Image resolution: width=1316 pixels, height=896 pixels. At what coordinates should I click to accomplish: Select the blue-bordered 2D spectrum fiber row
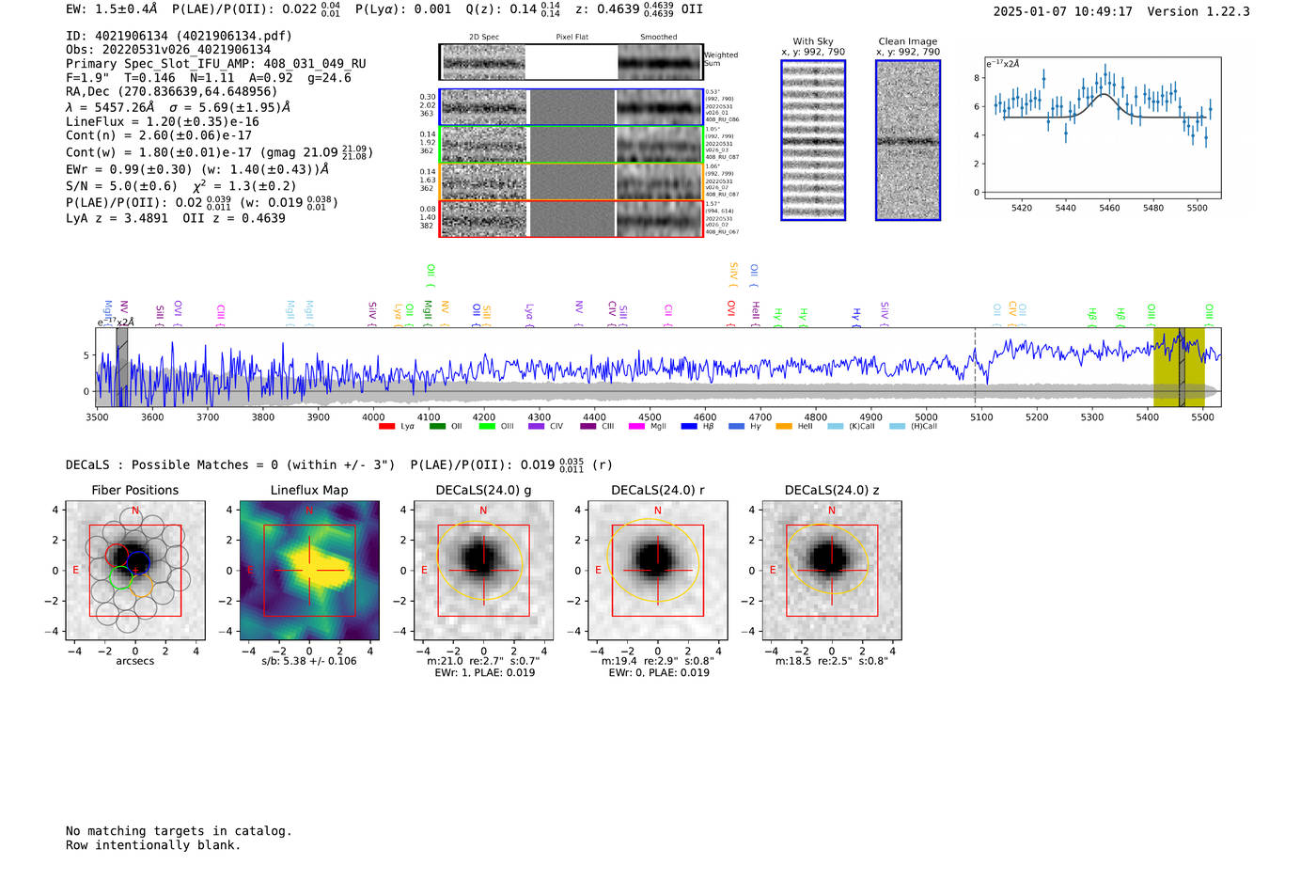[572, 107]
